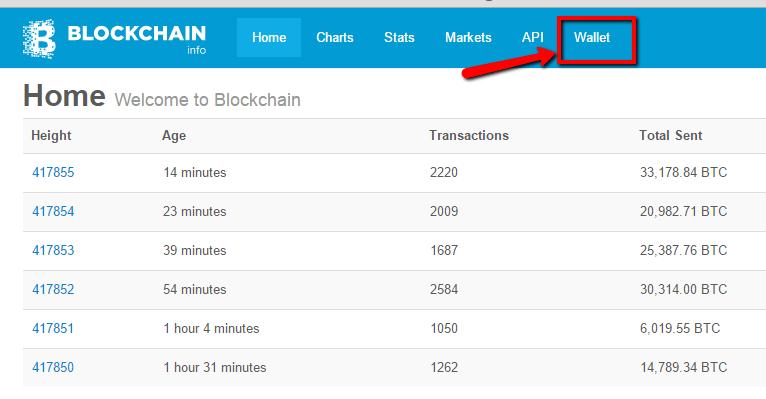Select the '1 hour 4 minutes' cell
This screenshot has height=399, width=766.
[x=211, y=328]
